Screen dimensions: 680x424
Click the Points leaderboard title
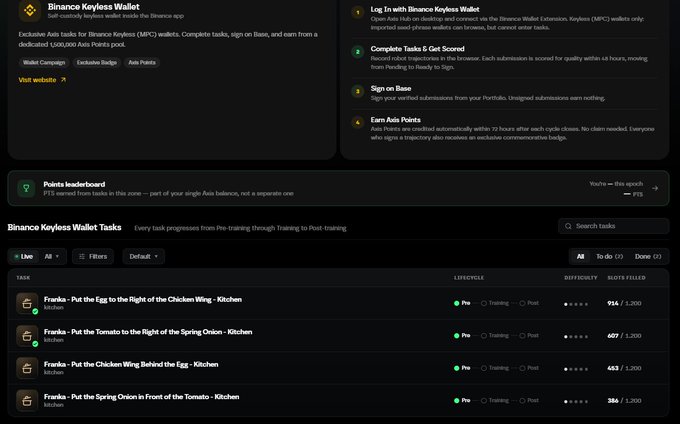[74, 184]
